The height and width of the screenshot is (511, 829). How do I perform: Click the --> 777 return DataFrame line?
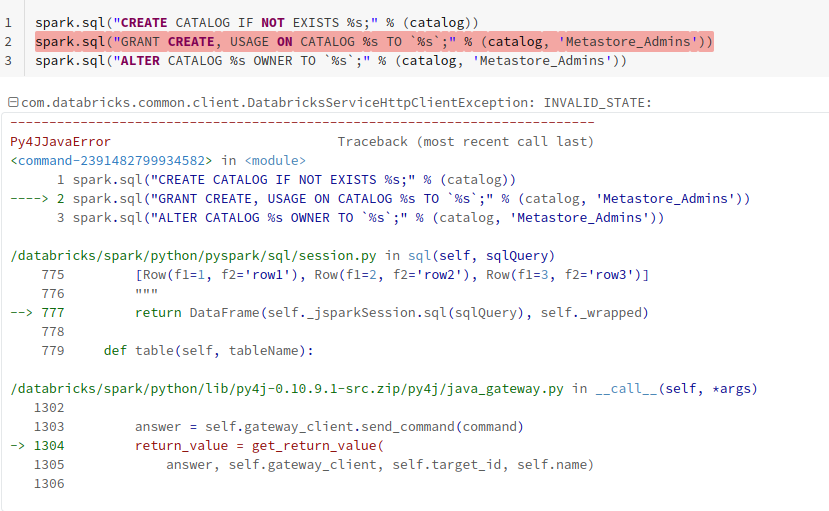tap(390, 313)
